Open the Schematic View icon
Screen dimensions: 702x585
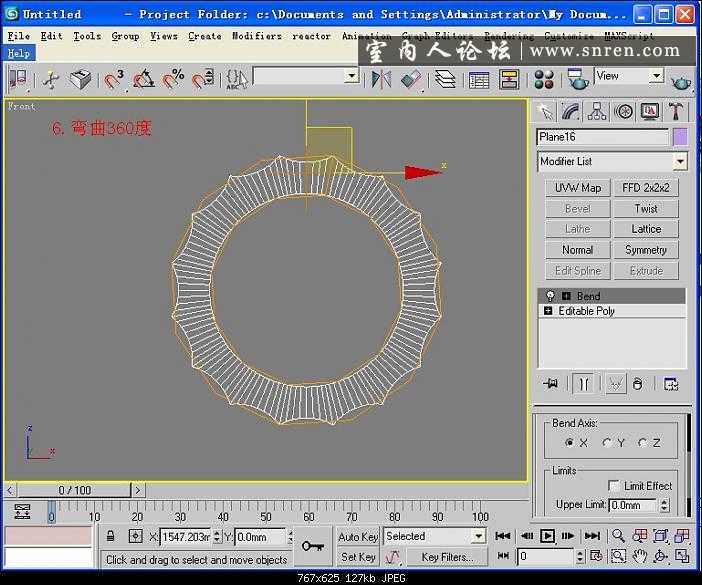click(x=509, y=80)
